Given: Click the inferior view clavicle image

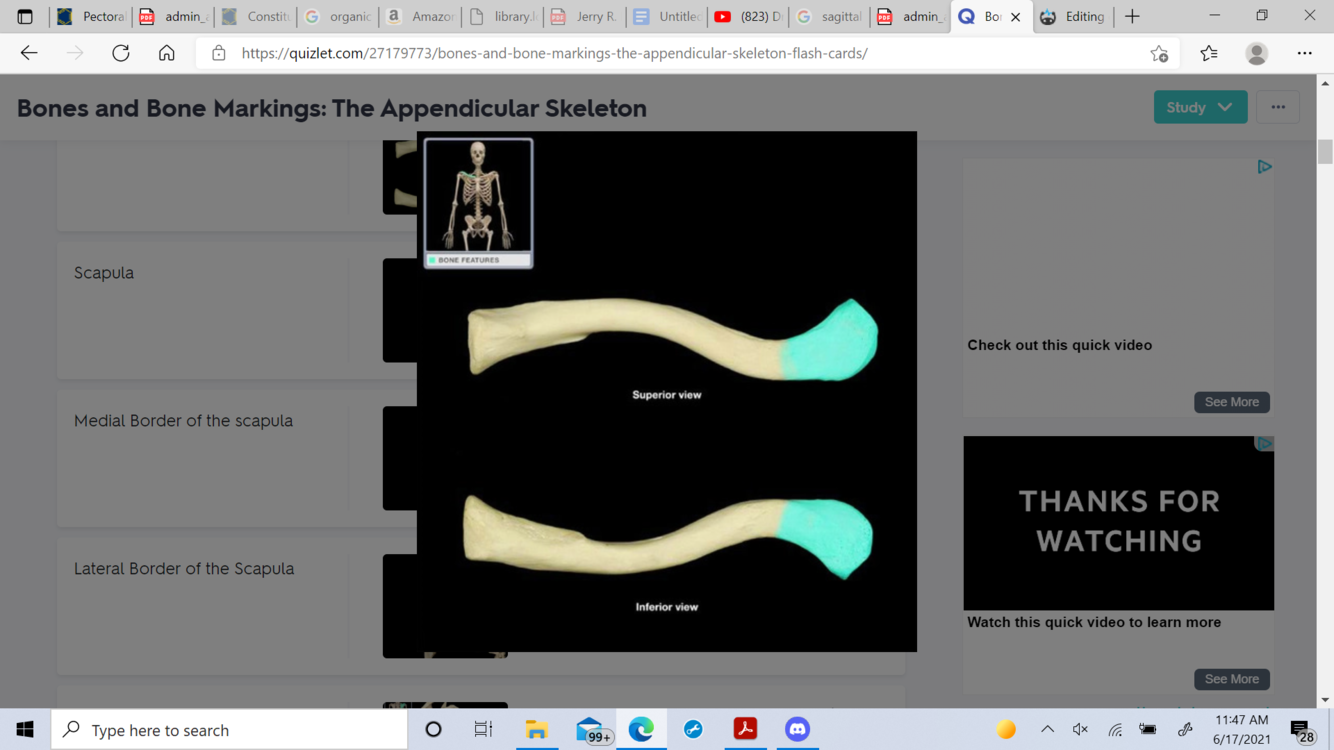Looking at the screenshot, I should click(668, 538).
